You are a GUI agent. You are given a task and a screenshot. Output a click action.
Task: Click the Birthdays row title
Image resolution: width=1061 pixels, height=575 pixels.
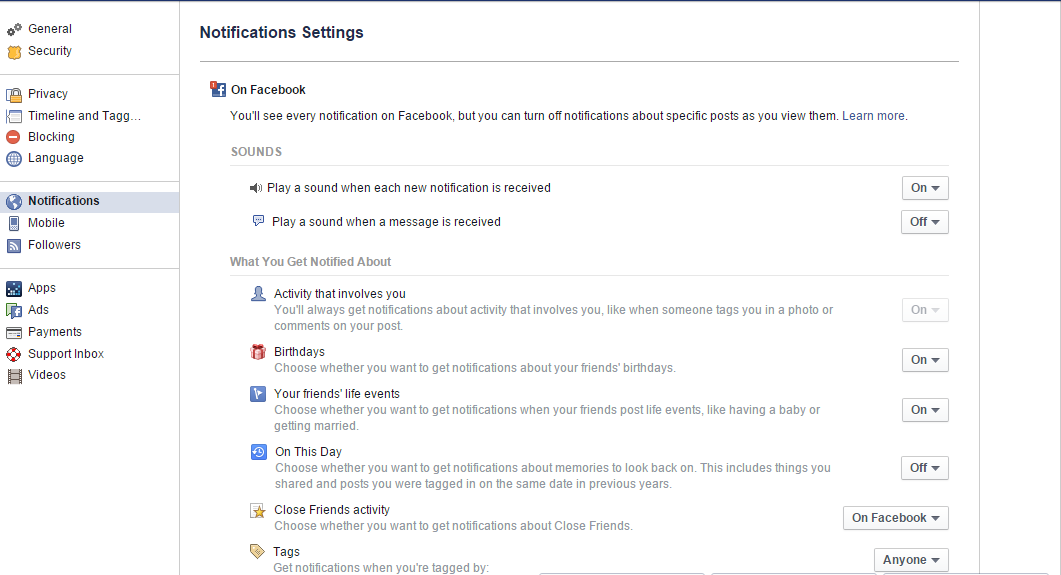tap(299, 352)
